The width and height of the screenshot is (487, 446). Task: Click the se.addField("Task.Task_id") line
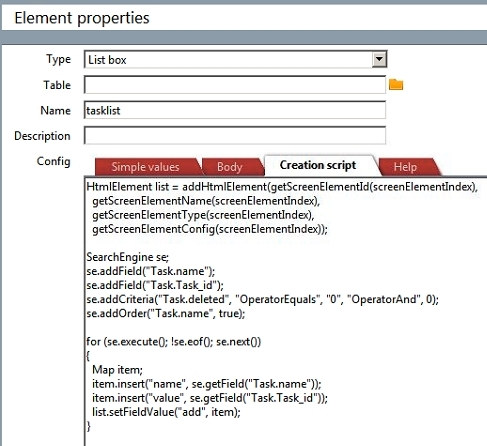(155, 285)
